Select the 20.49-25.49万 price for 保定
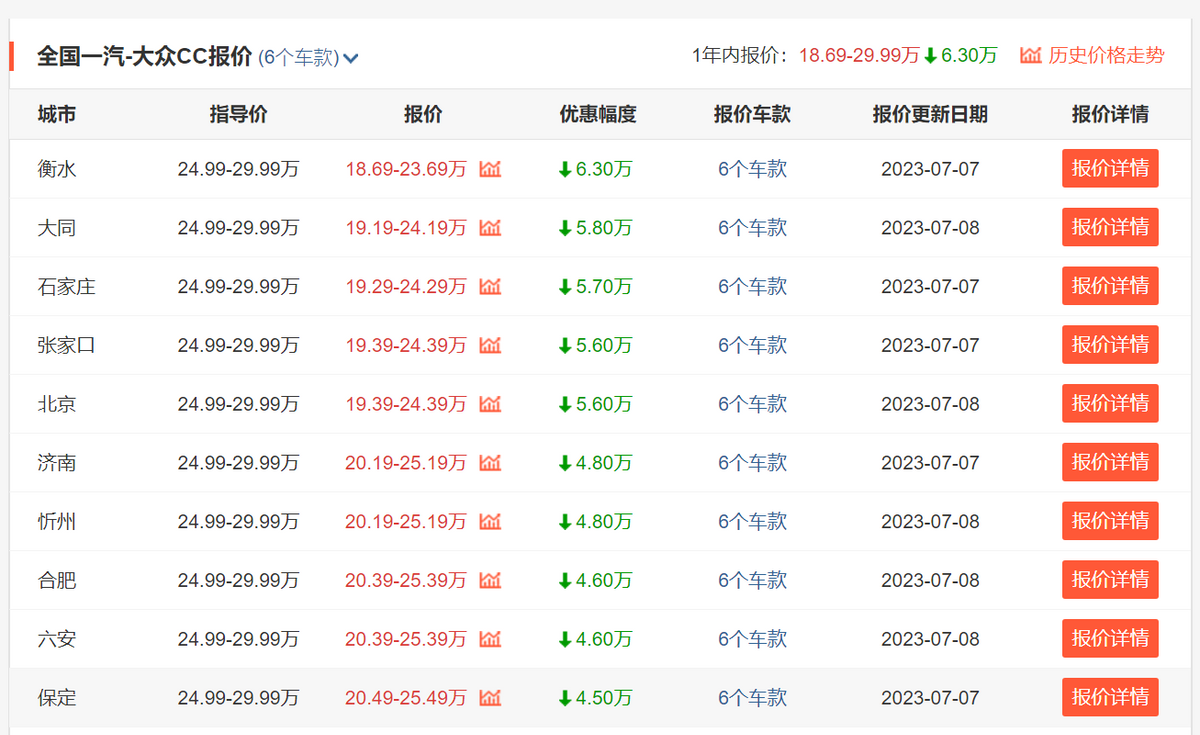Viewport: 1200px width, 735px height. (x=406, y=698)
